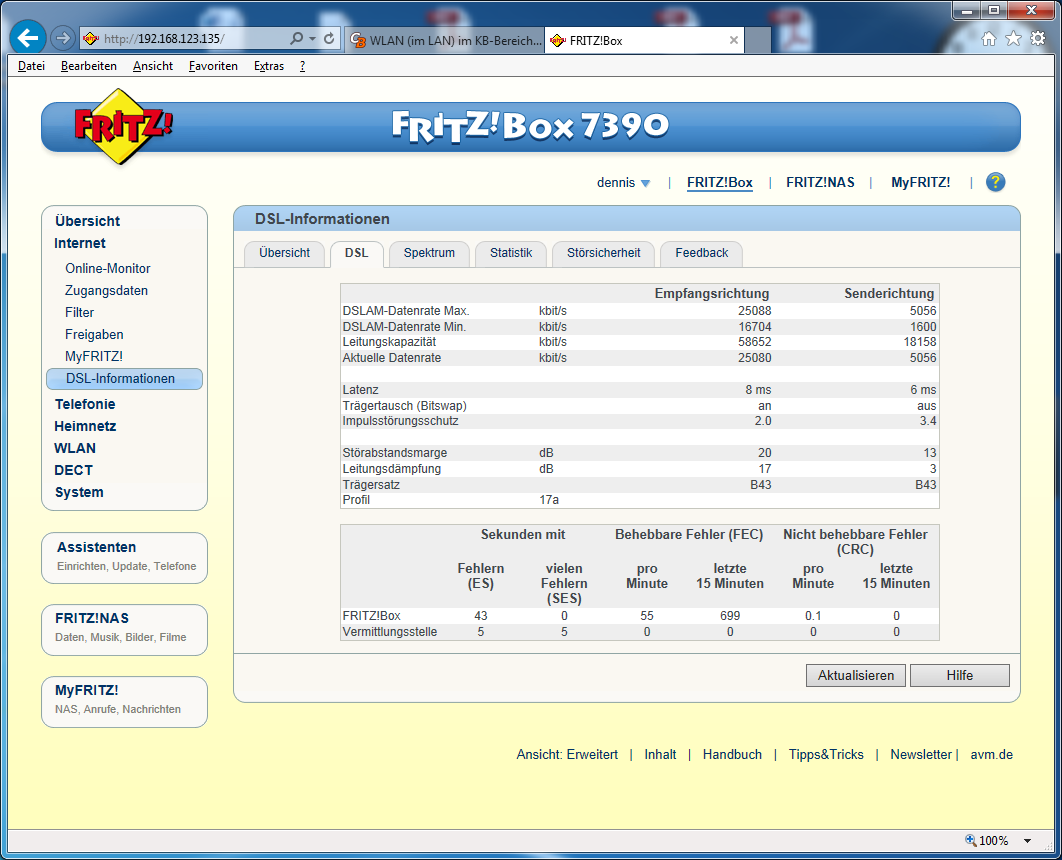
Task: Expand Heimnetz in the sidebar
Action: coord(85,426)
